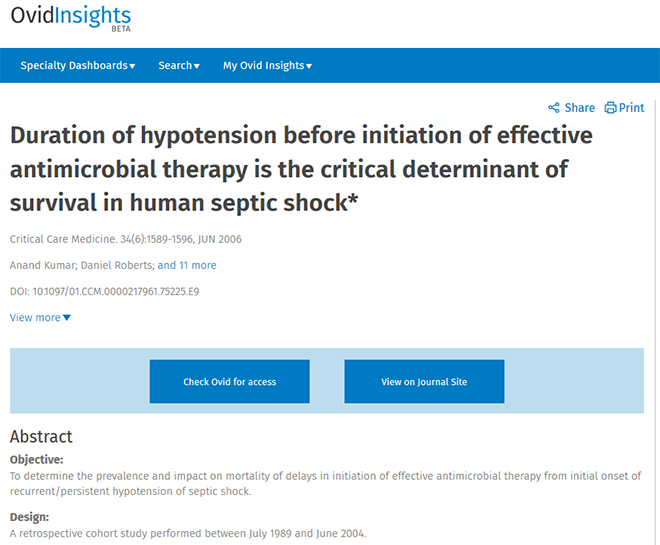This screenshot has height=545, width=660.
Task: Click the OvidInsights logo
Action: coord(71,18)
